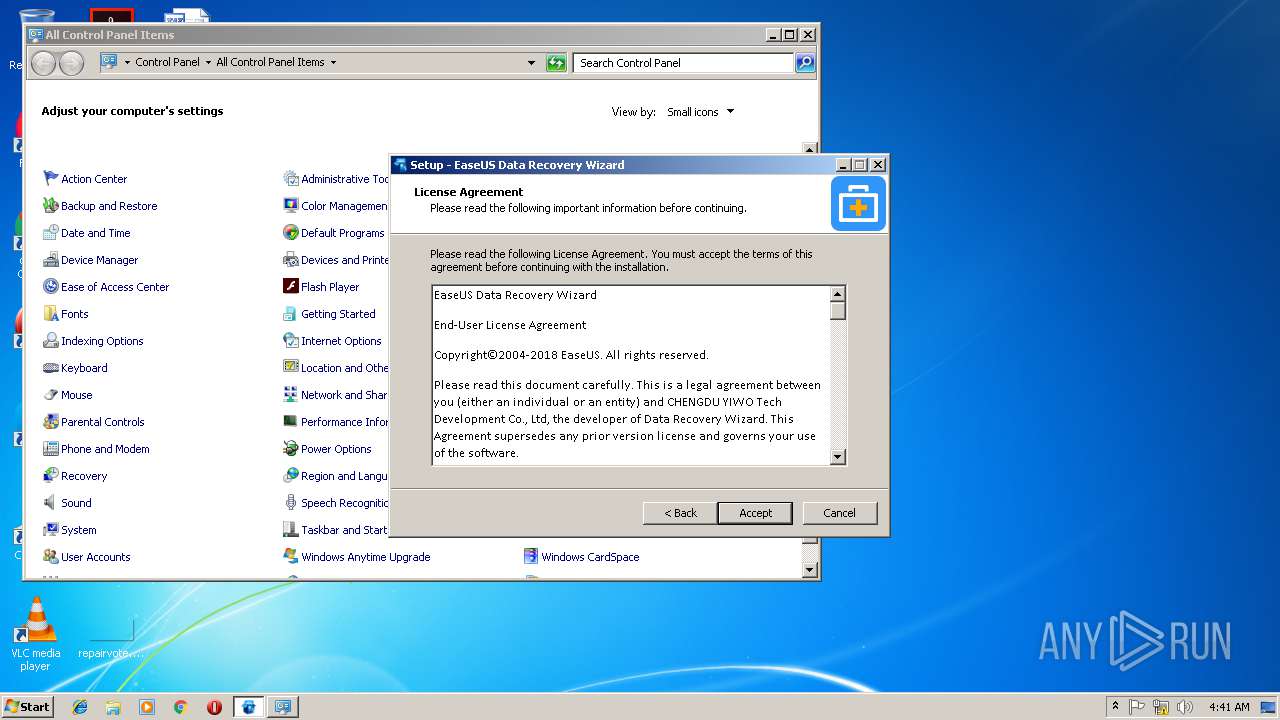Image resolution: width=1280 pixels, height=720 pixels.
Task: Open the Fonts folder icon
Action: [51, 314]
